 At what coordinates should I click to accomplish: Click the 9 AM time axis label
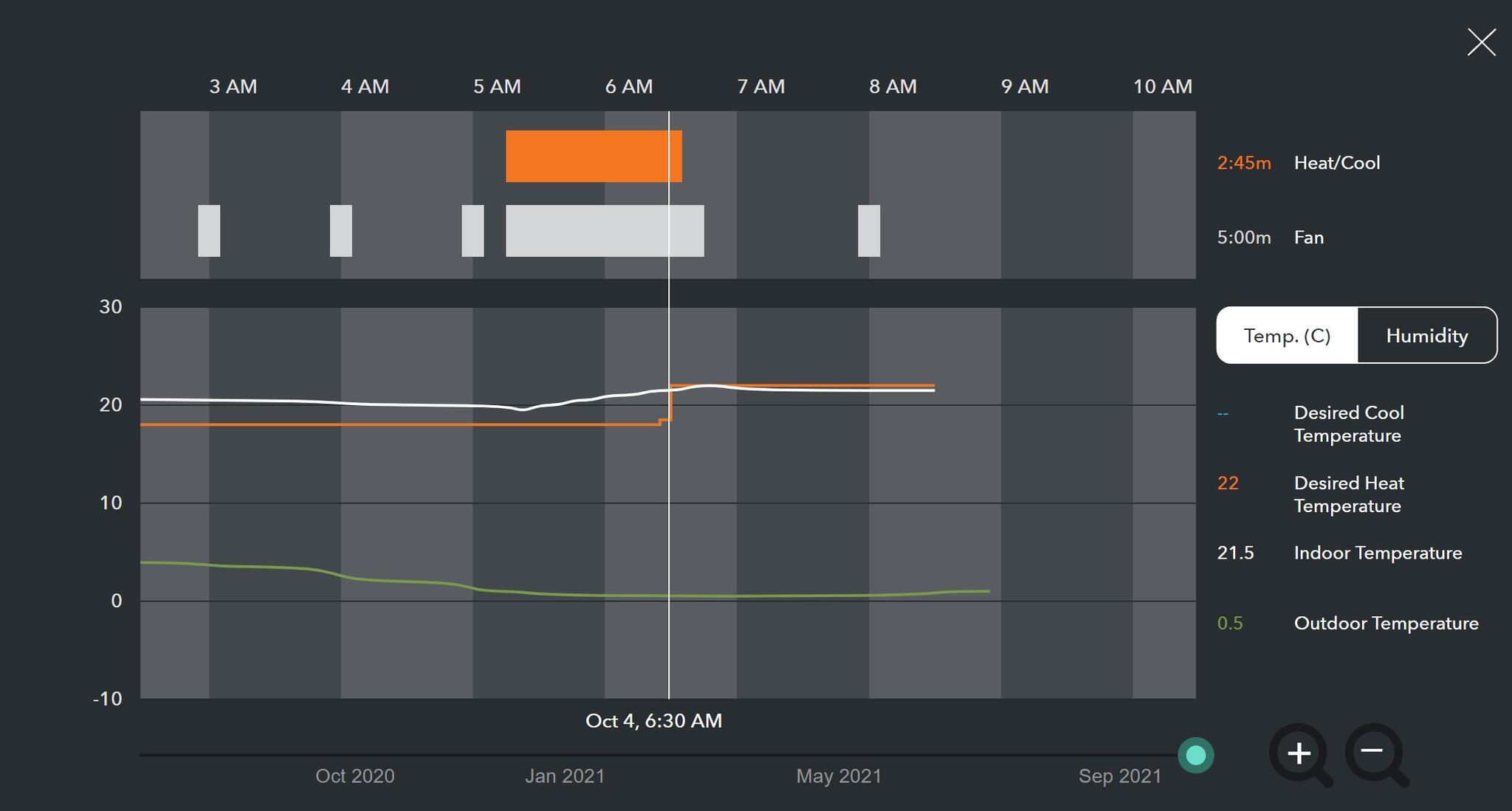[1025, 86]
